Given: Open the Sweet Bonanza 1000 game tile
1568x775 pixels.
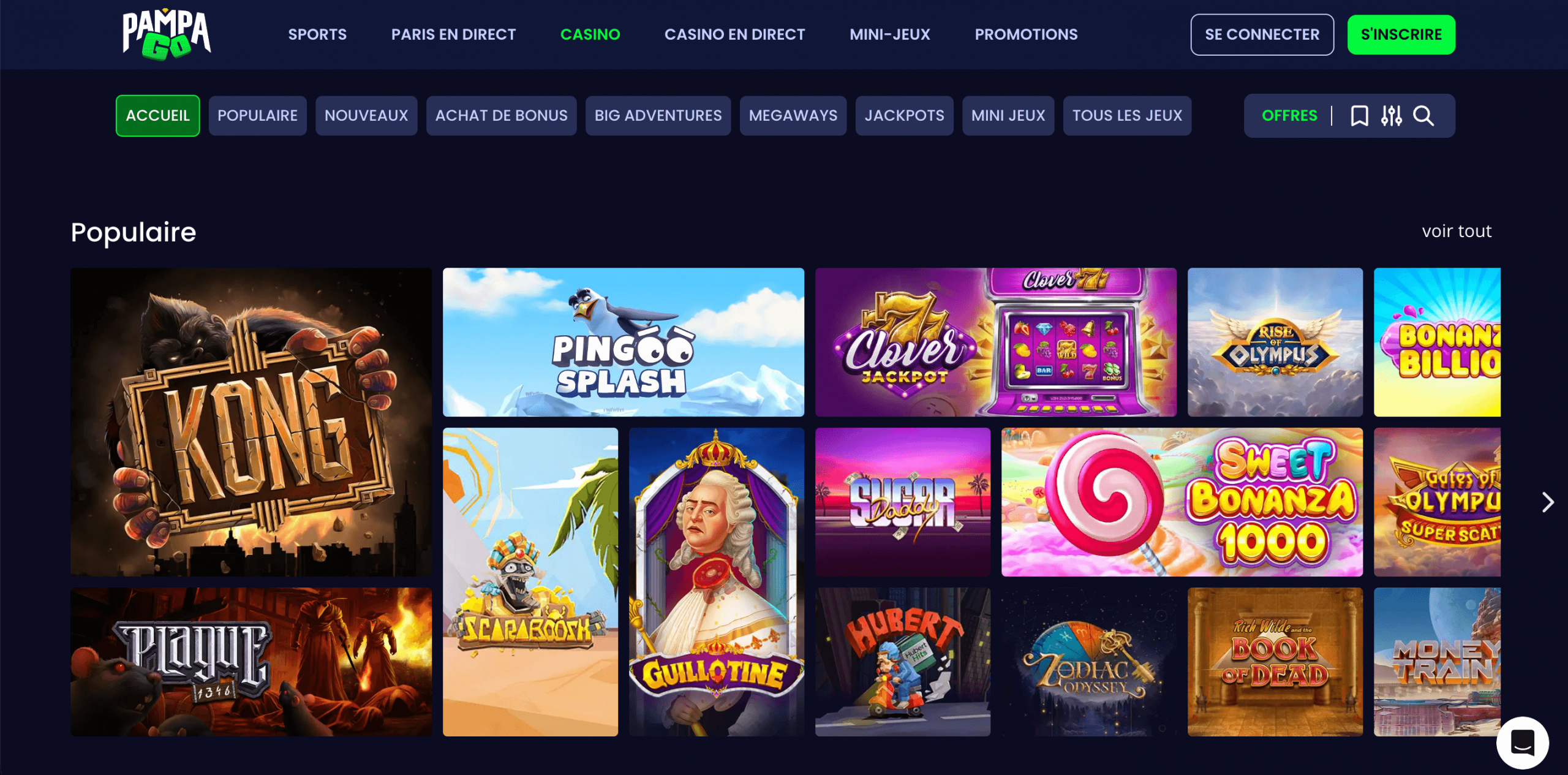Looking at the screenshot, I should pos(1182,502).
